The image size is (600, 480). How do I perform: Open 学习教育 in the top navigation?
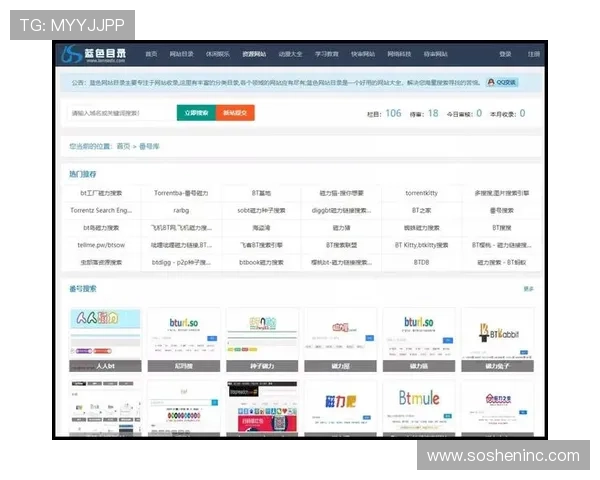(x=327, y=54)
